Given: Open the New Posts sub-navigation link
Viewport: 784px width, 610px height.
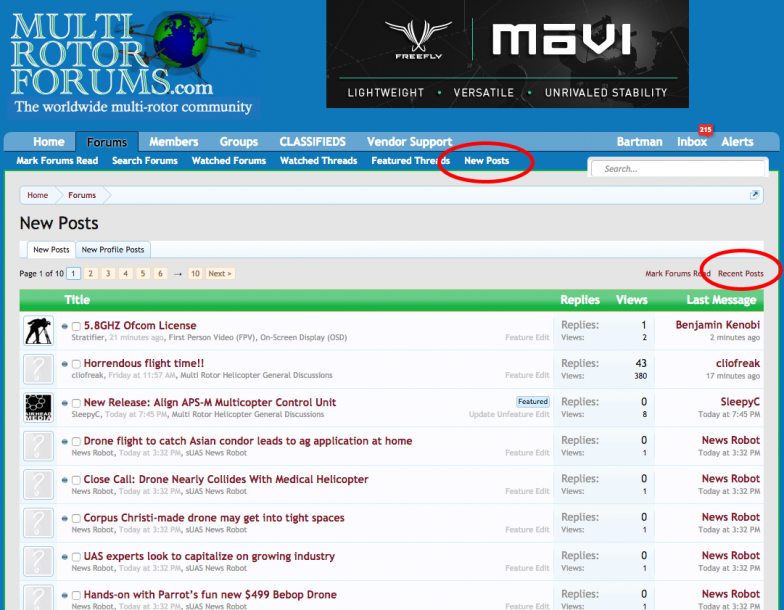Looking at the screenshot, I should click(486, 161).
